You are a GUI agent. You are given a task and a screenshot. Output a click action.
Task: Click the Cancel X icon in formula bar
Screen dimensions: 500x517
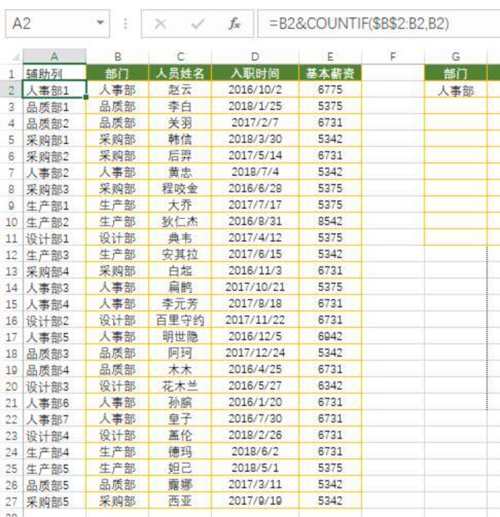(x=160, y=24)
